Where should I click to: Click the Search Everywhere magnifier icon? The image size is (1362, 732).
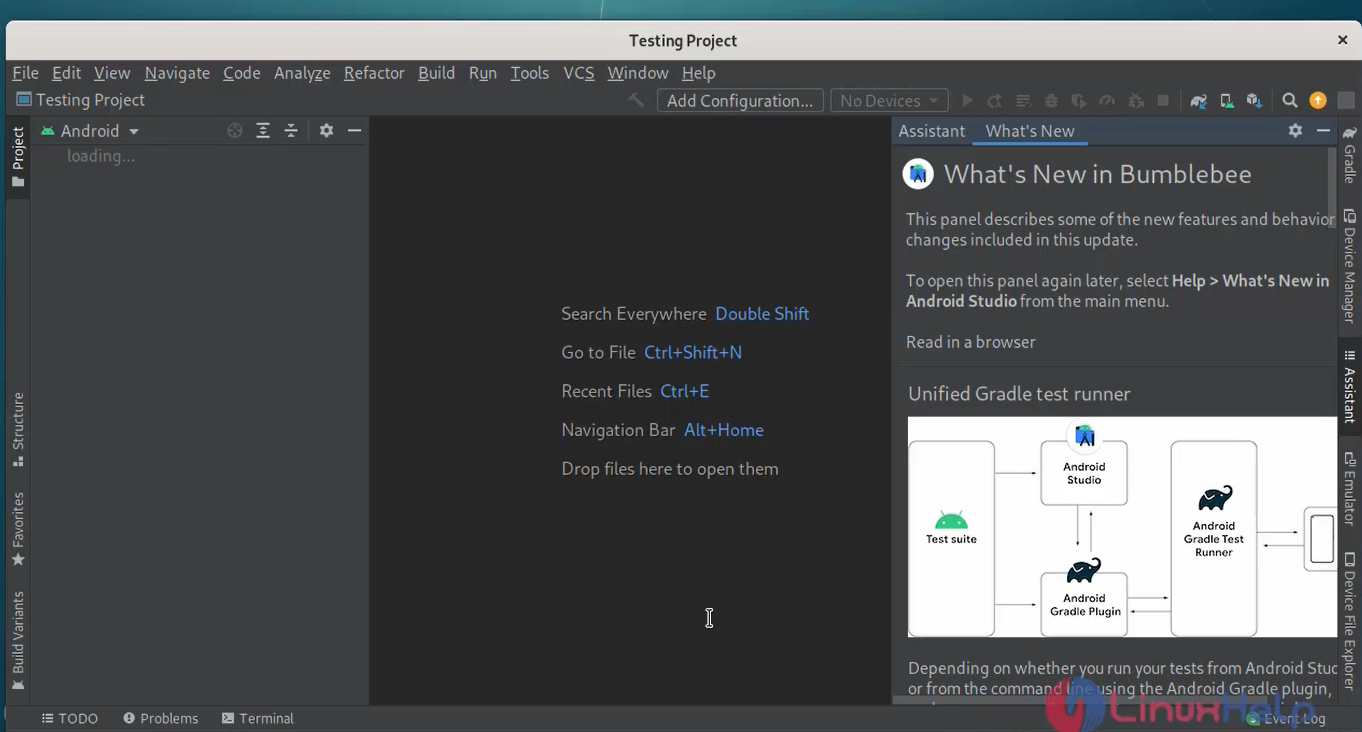point(1290,101)
